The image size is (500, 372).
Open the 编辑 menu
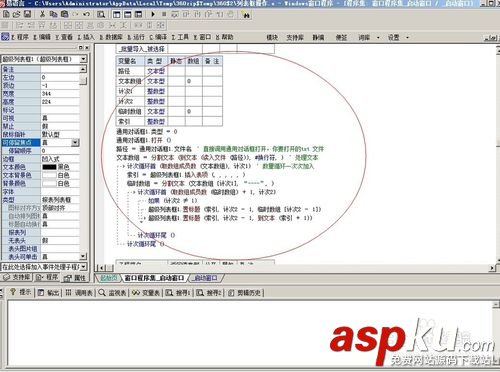point(42,37)
